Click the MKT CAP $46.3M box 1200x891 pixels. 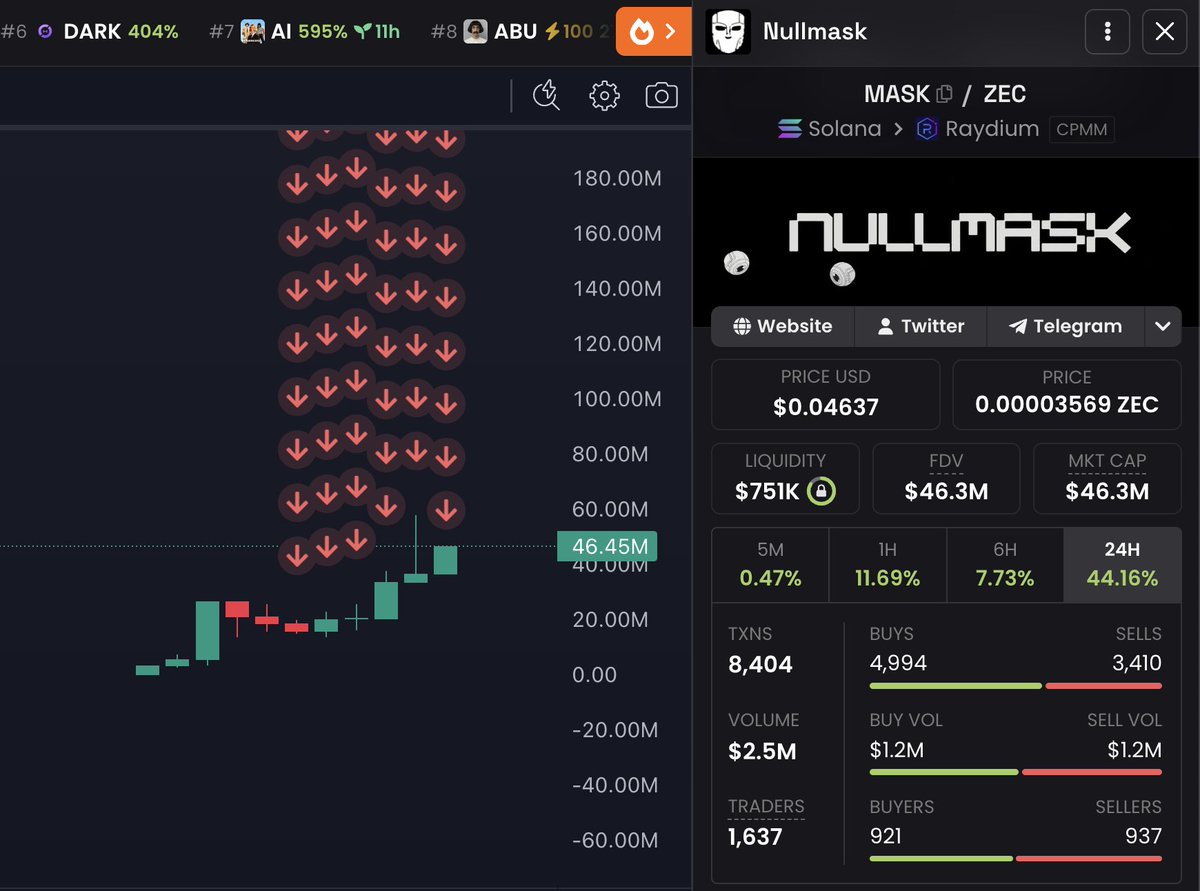coord(1107,478)
